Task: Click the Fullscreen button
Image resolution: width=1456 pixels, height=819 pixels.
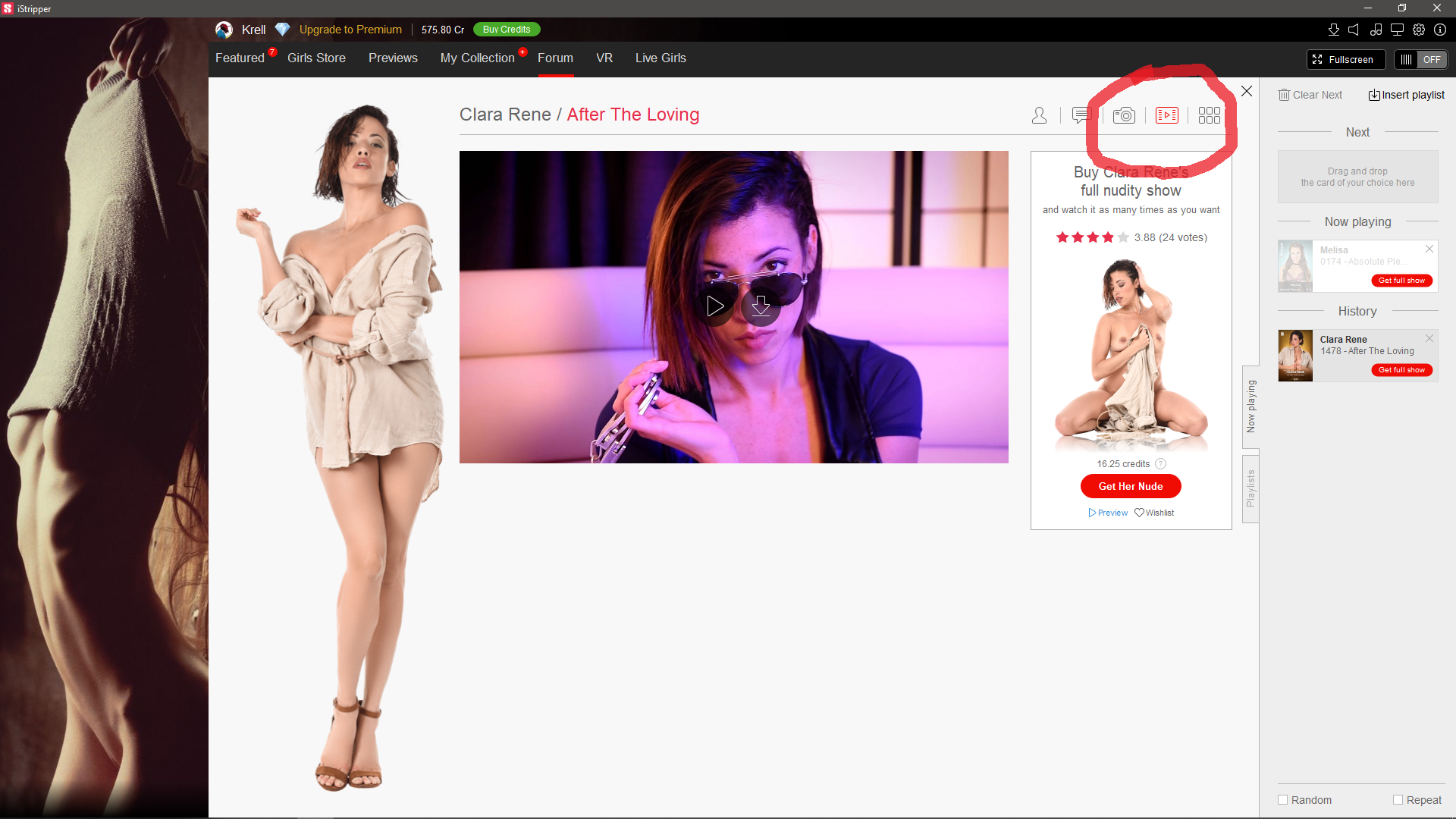Action: point(1346,59)
